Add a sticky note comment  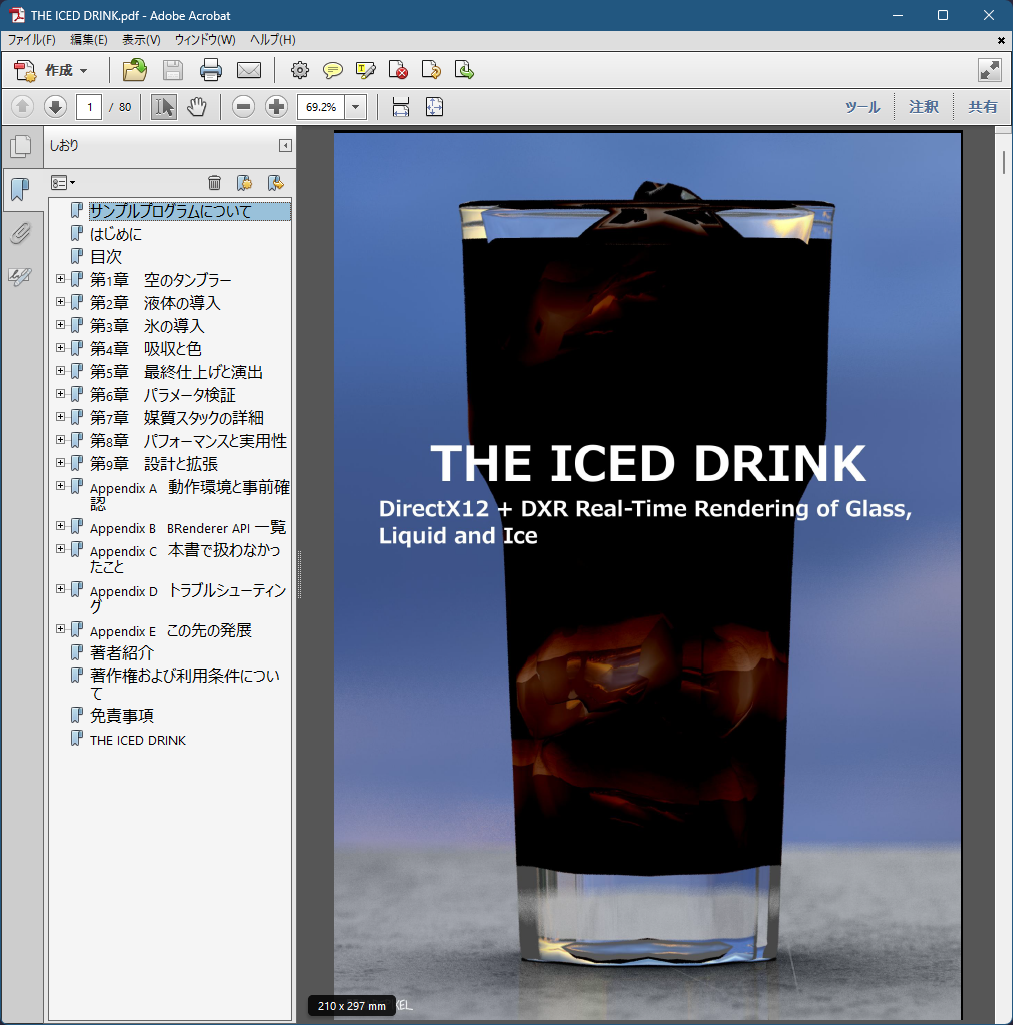pos(333,70)
